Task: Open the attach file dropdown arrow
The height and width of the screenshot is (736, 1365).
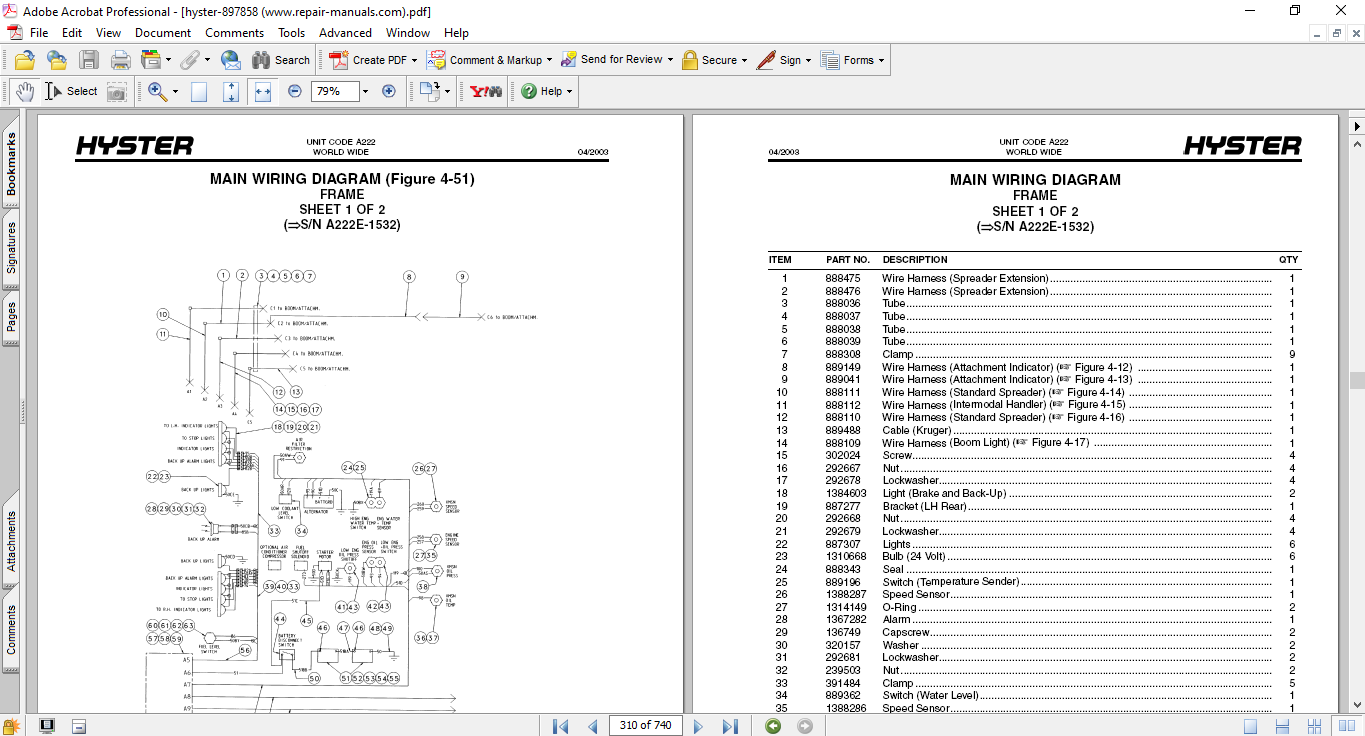Action: tap(205, 61)
